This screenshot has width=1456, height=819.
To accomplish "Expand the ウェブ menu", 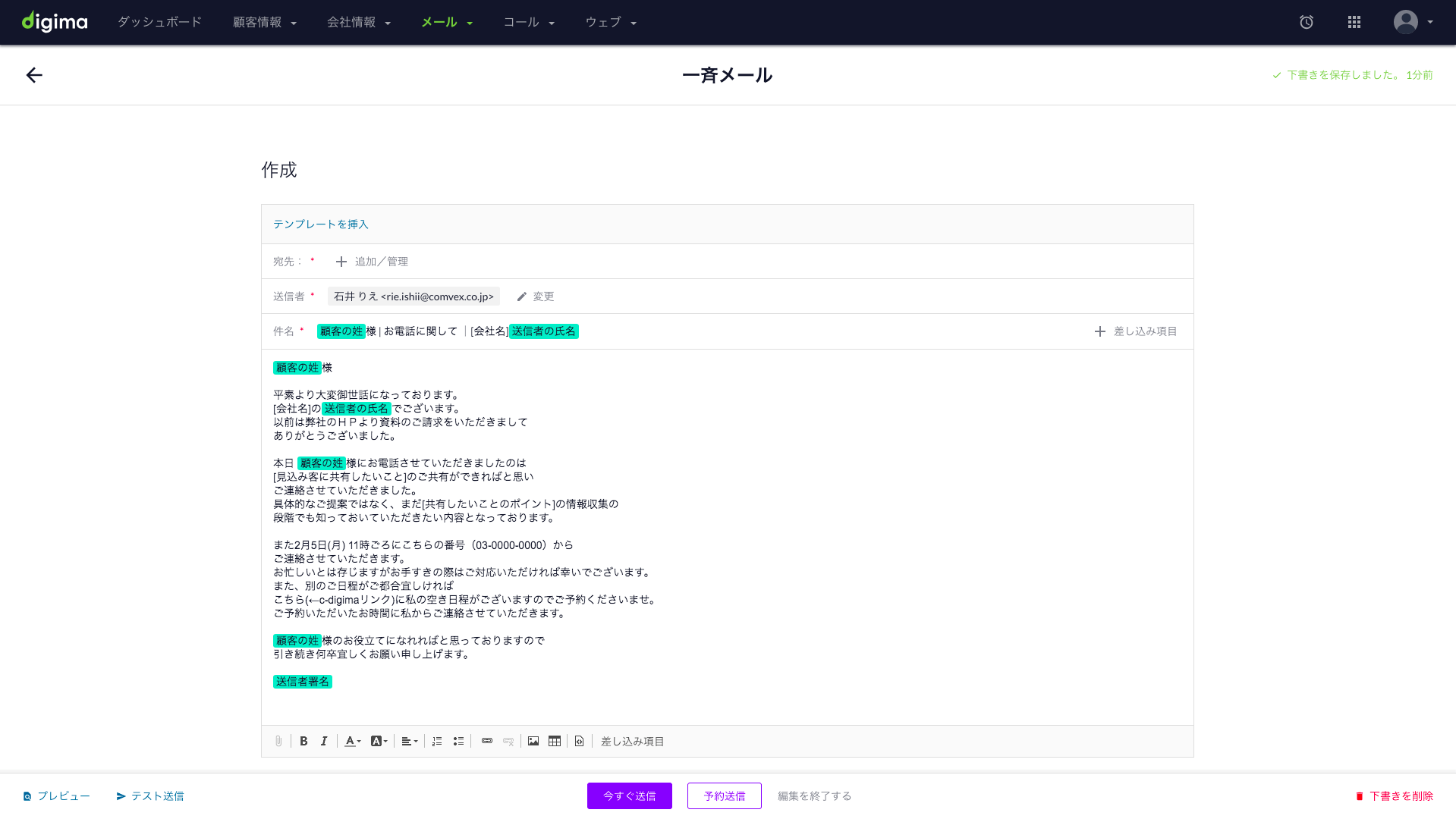I will coord(611,22).
